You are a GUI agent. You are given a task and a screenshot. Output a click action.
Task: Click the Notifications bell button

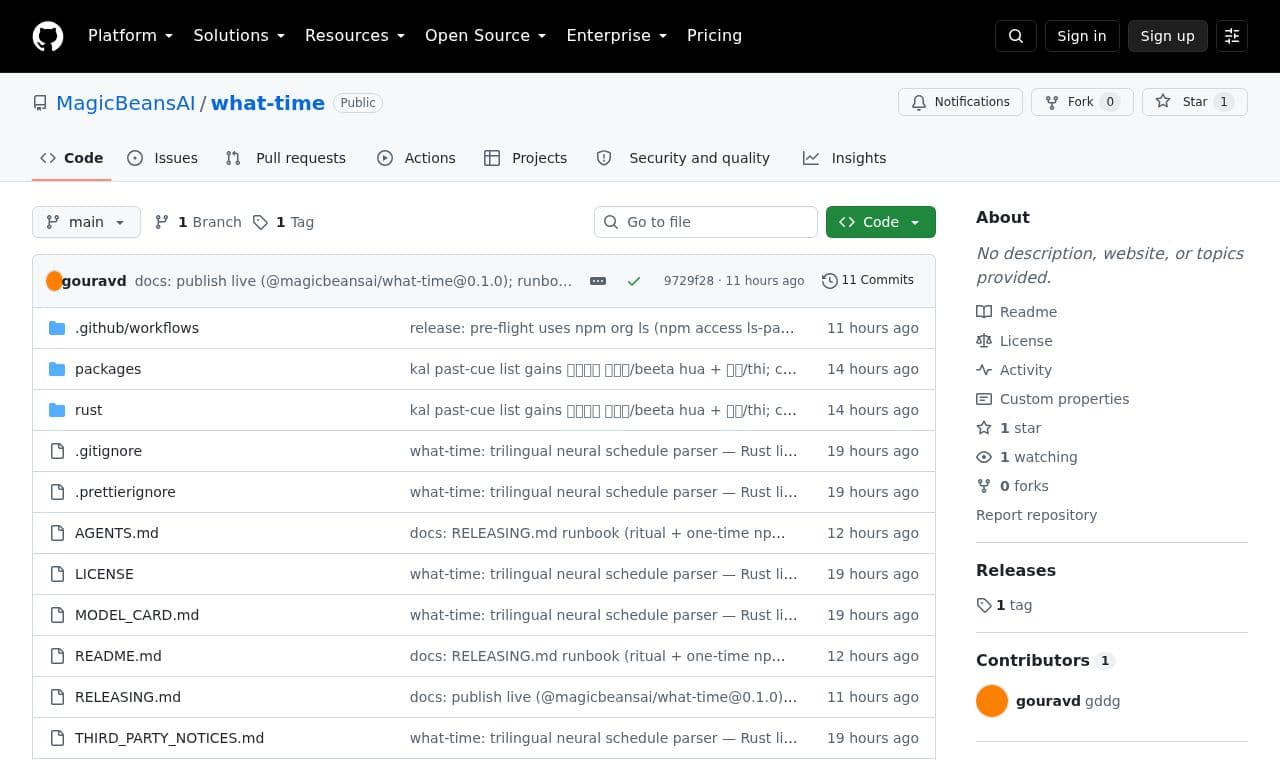(x=961, y=102)
